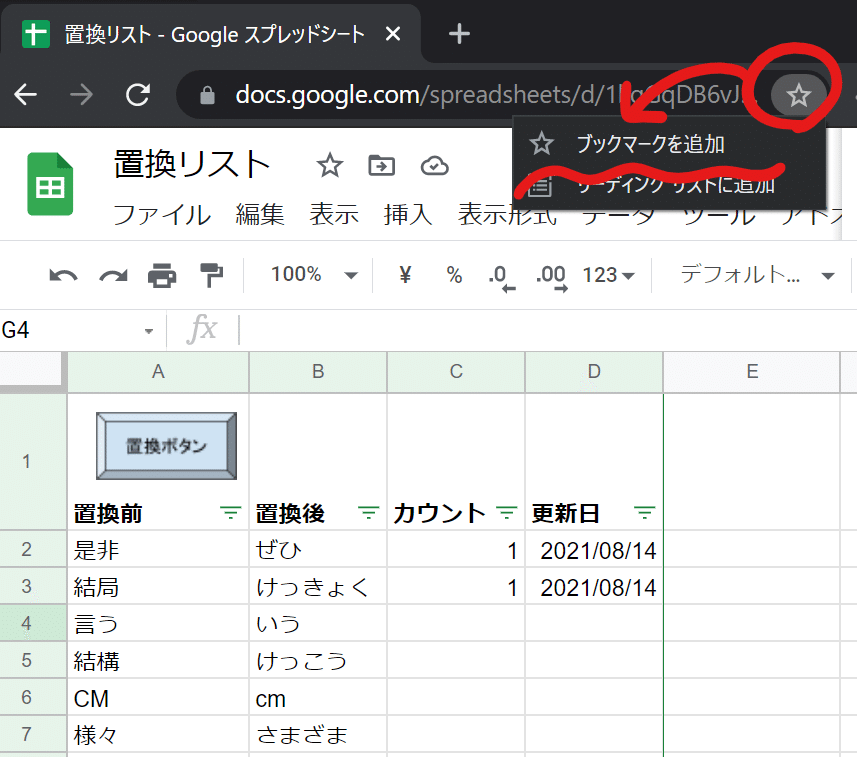857x757 pixels.
Task: Select cell containing けっこう
Action: click(318, 660)
